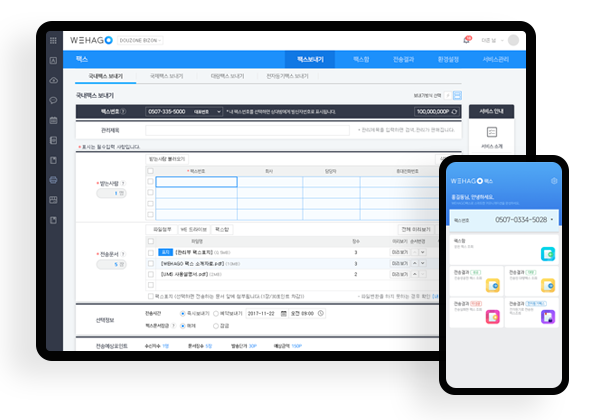This screenshot has height=420, width=591.
Task: Expand the mobile fax number 0507-0334-5028 selector
Action: coord(552,219)
